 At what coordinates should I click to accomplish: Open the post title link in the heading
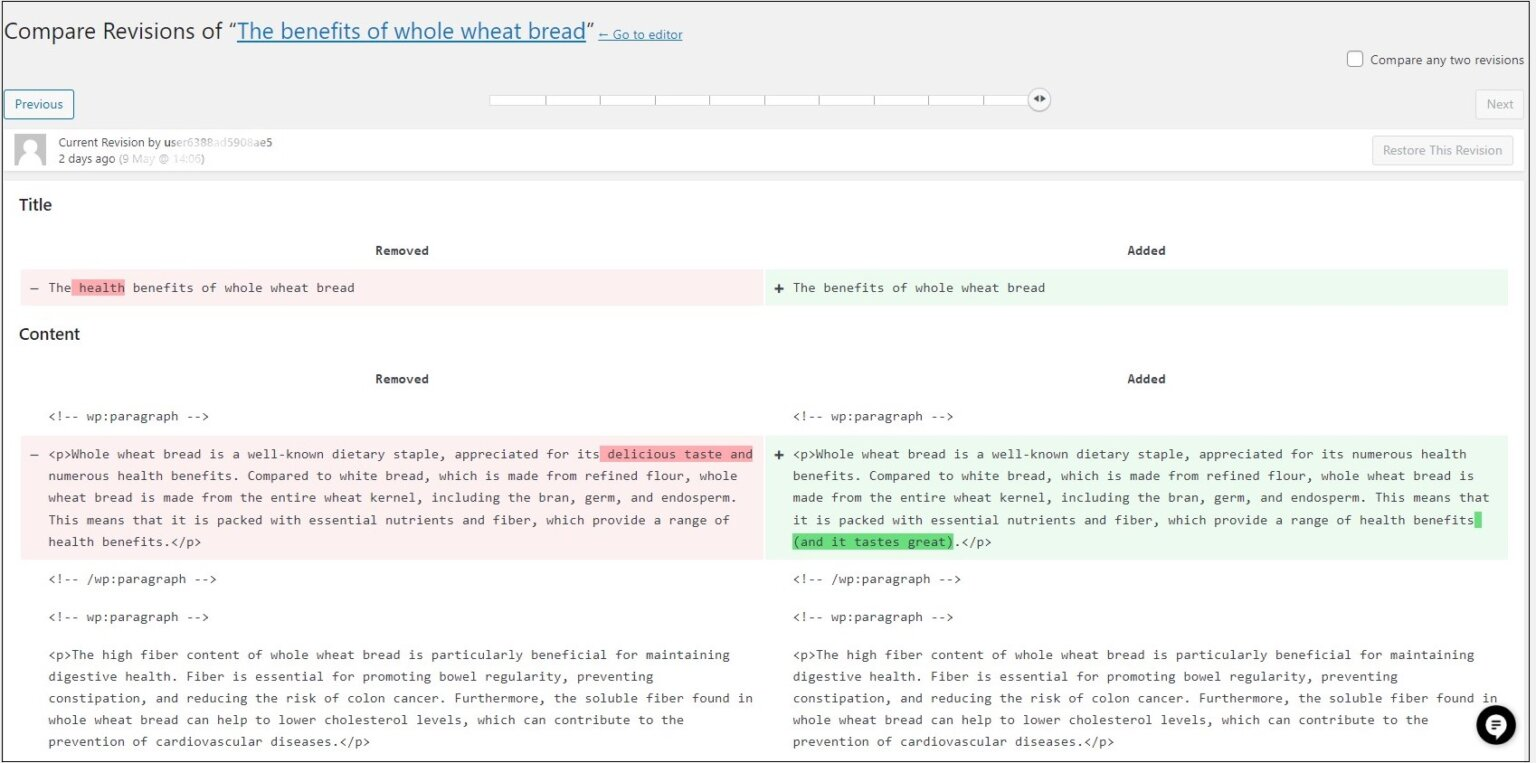point(411,31)
